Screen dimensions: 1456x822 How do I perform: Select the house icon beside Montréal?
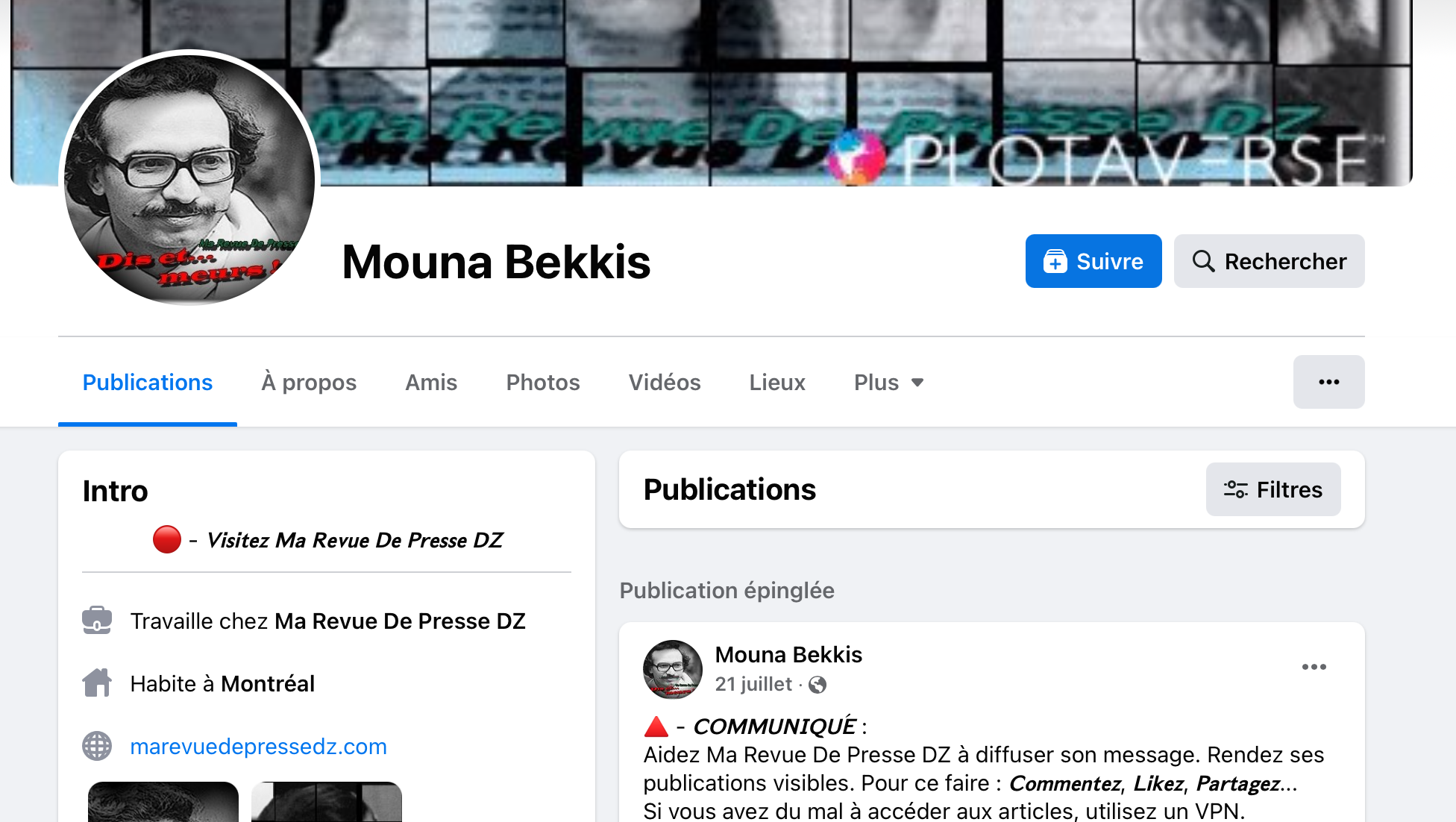97,683
